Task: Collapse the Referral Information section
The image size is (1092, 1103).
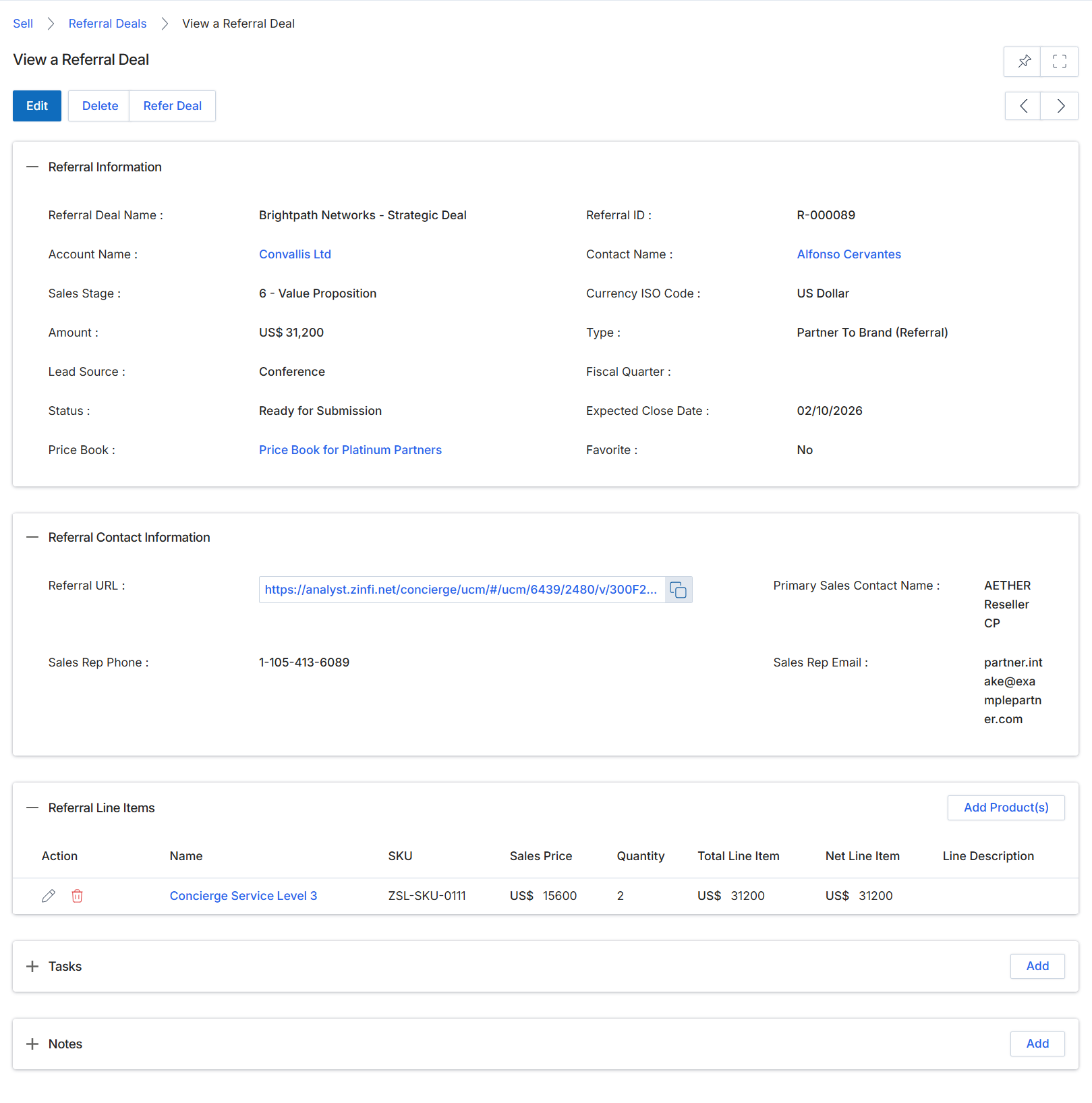Action: tap(32, 167)
